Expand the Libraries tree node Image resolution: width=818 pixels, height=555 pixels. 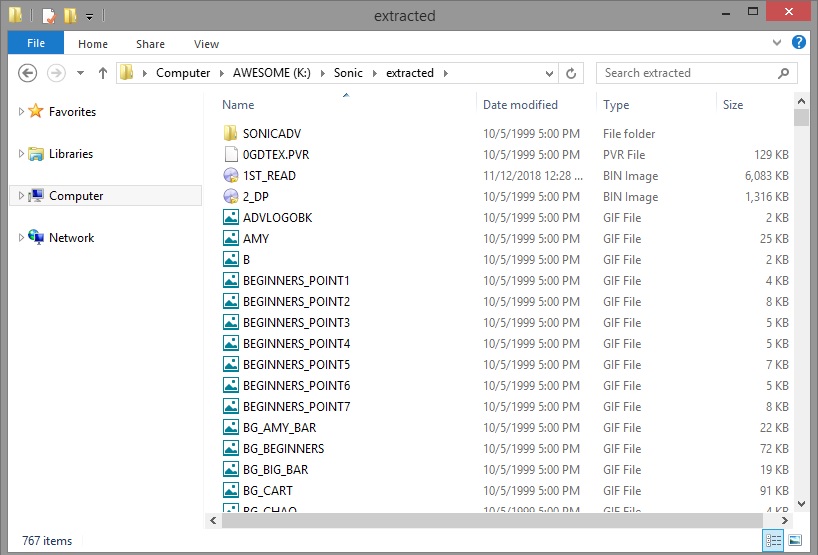point(21,153)
